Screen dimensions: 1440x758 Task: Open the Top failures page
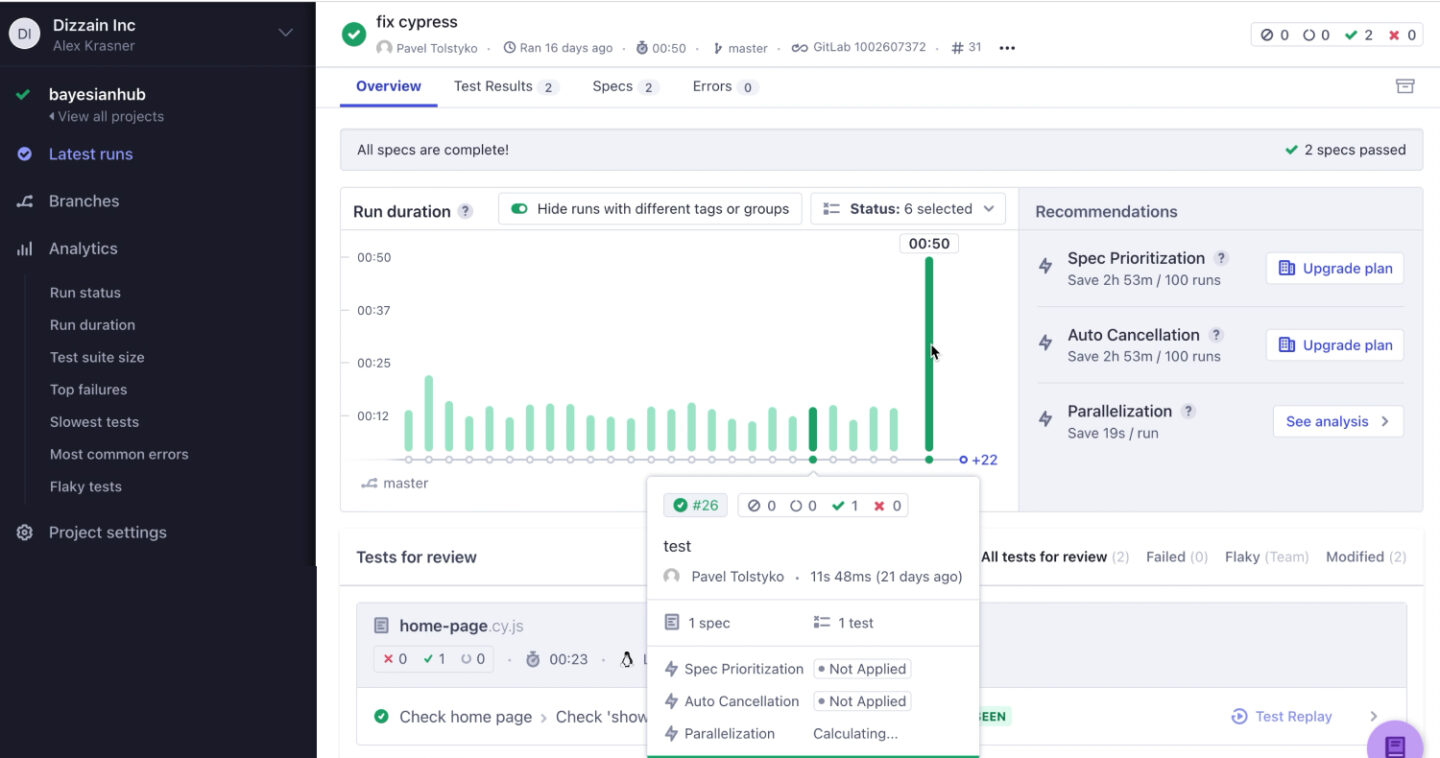click(x=88, y=390)
